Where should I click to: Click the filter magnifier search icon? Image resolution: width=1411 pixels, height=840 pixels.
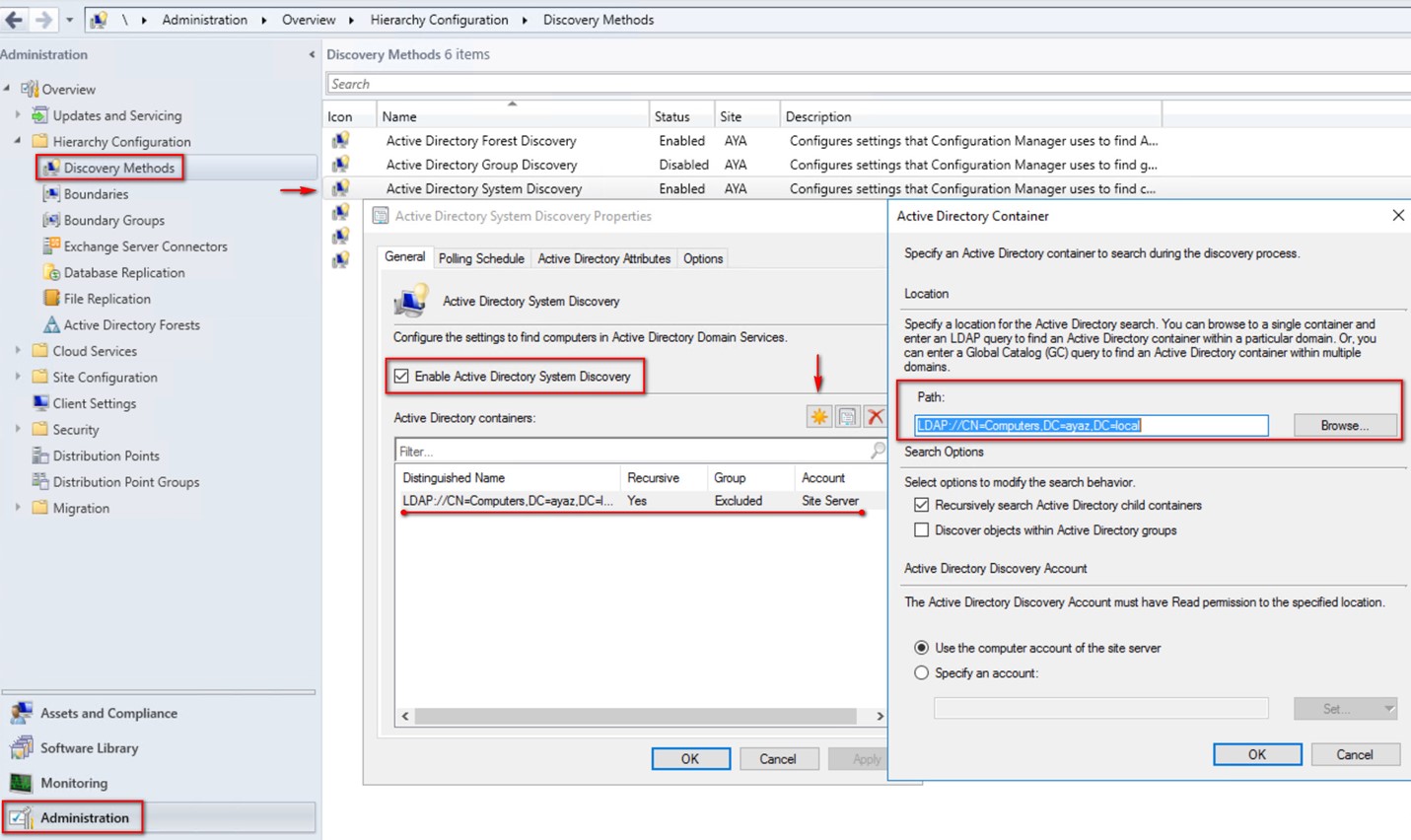(878, 451)
